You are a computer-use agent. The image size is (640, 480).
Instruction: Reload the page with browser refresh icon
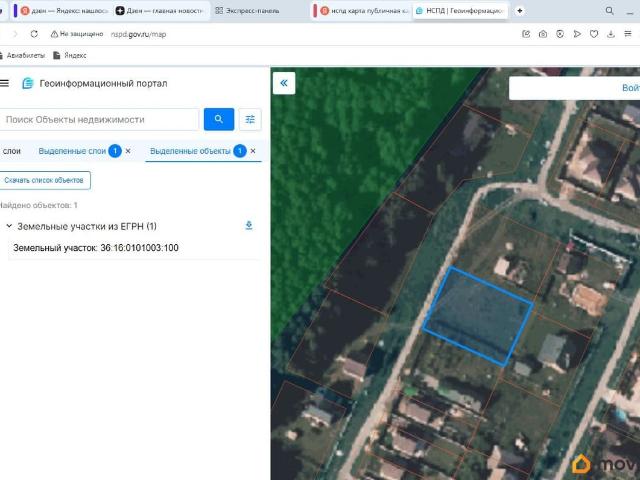34,34
